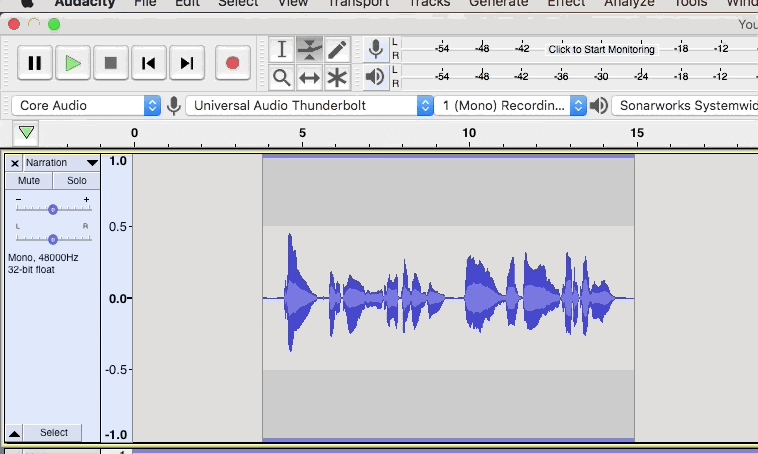The width and height of the screenshot is (758, 454).
Task: Click the Narration track gain slider
Action: tap(53, 209)
